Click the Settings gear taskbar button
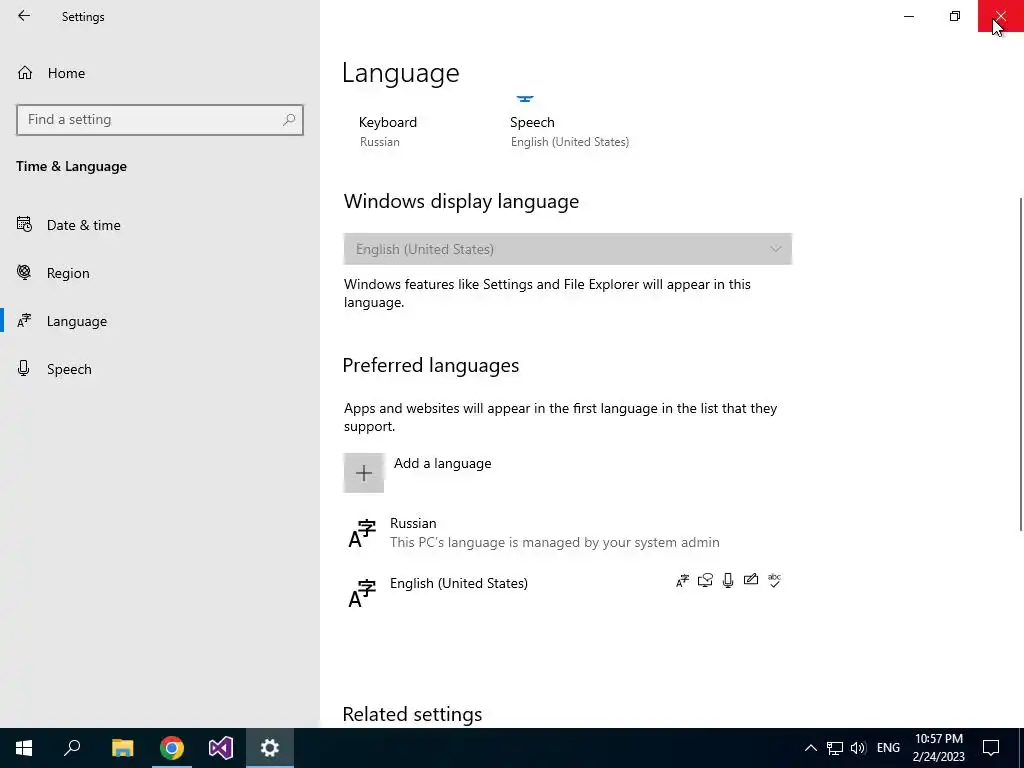This screenshot has width=1024, height=768. click(x=270, y=748)
